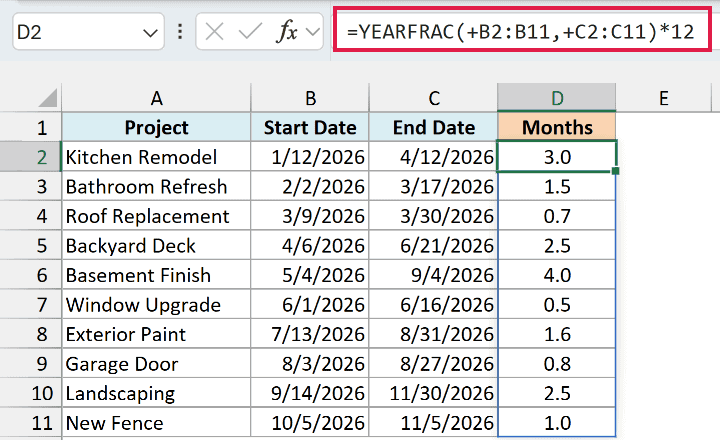Select row 7 header
720x440 pixels.
[x=31, y=305]
